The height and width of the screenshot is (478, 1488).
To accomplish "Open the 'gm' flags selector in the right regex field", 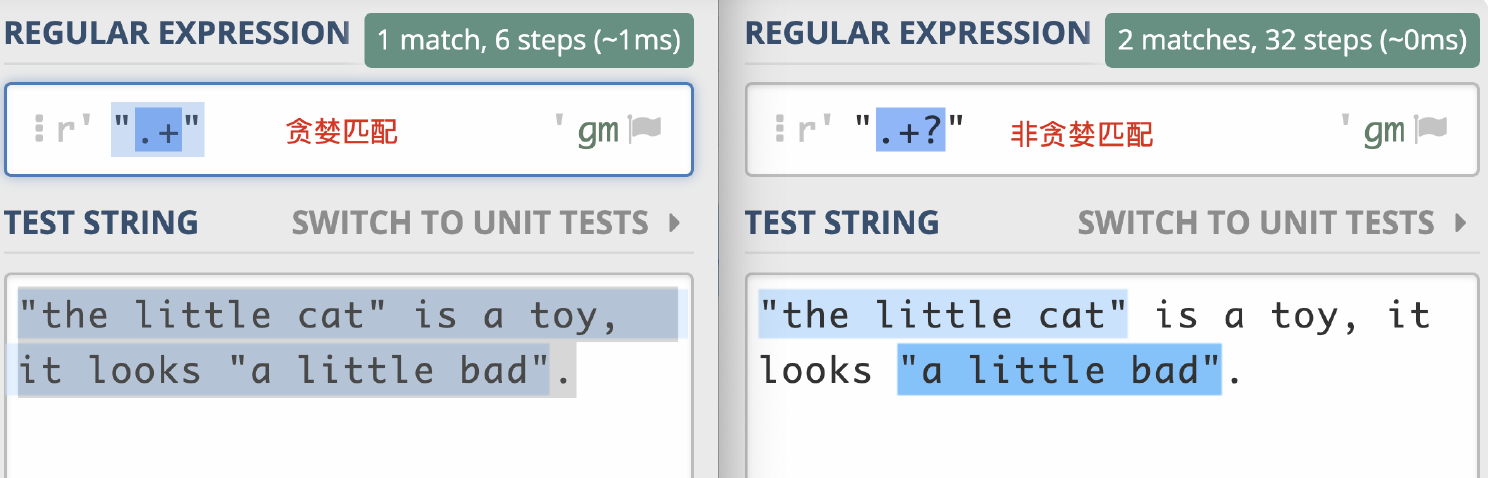I will click(x=1384, y=130).
